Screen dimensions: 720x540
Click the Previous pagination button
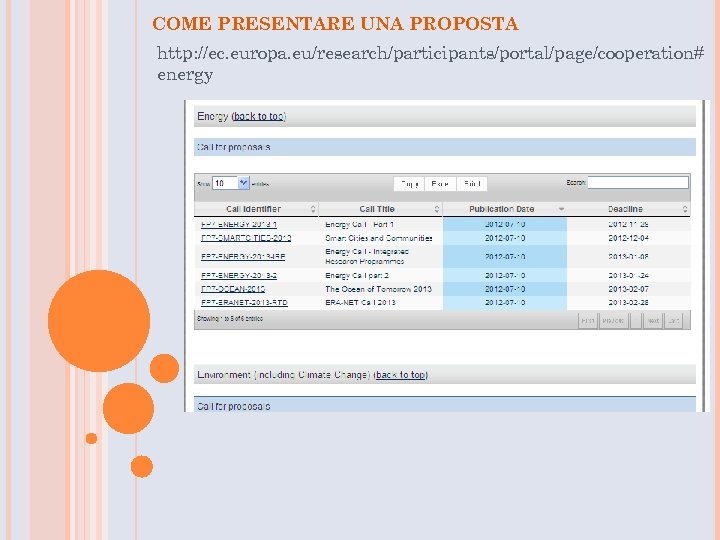tap(613, 321)
